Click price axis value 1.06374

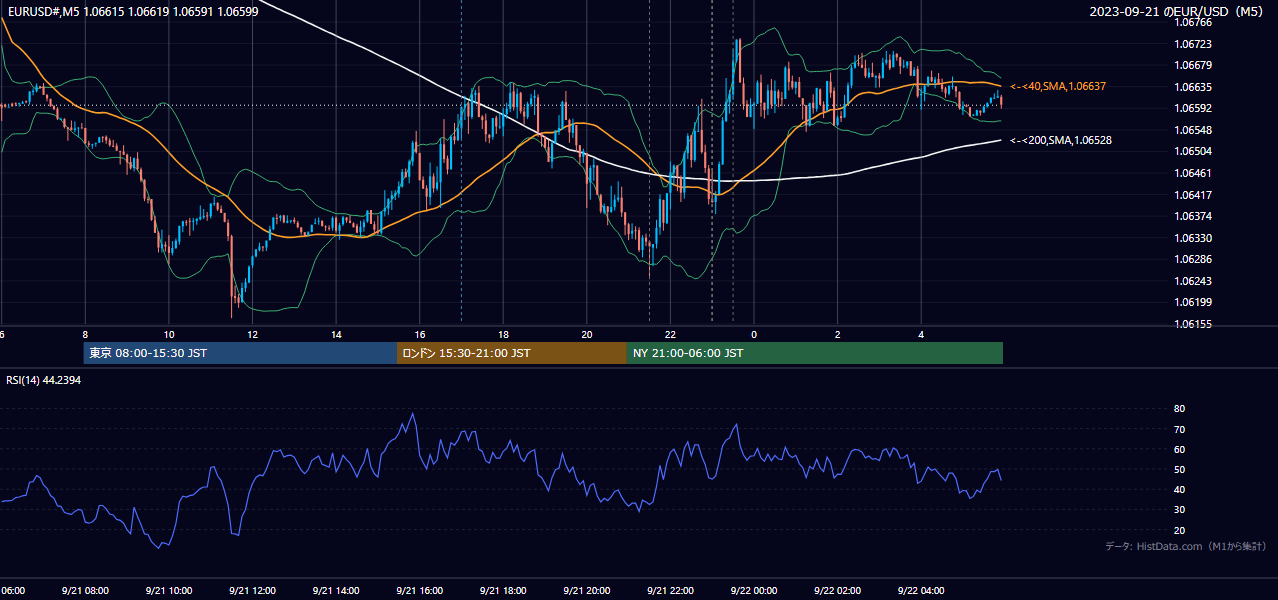click(1192, 216)
